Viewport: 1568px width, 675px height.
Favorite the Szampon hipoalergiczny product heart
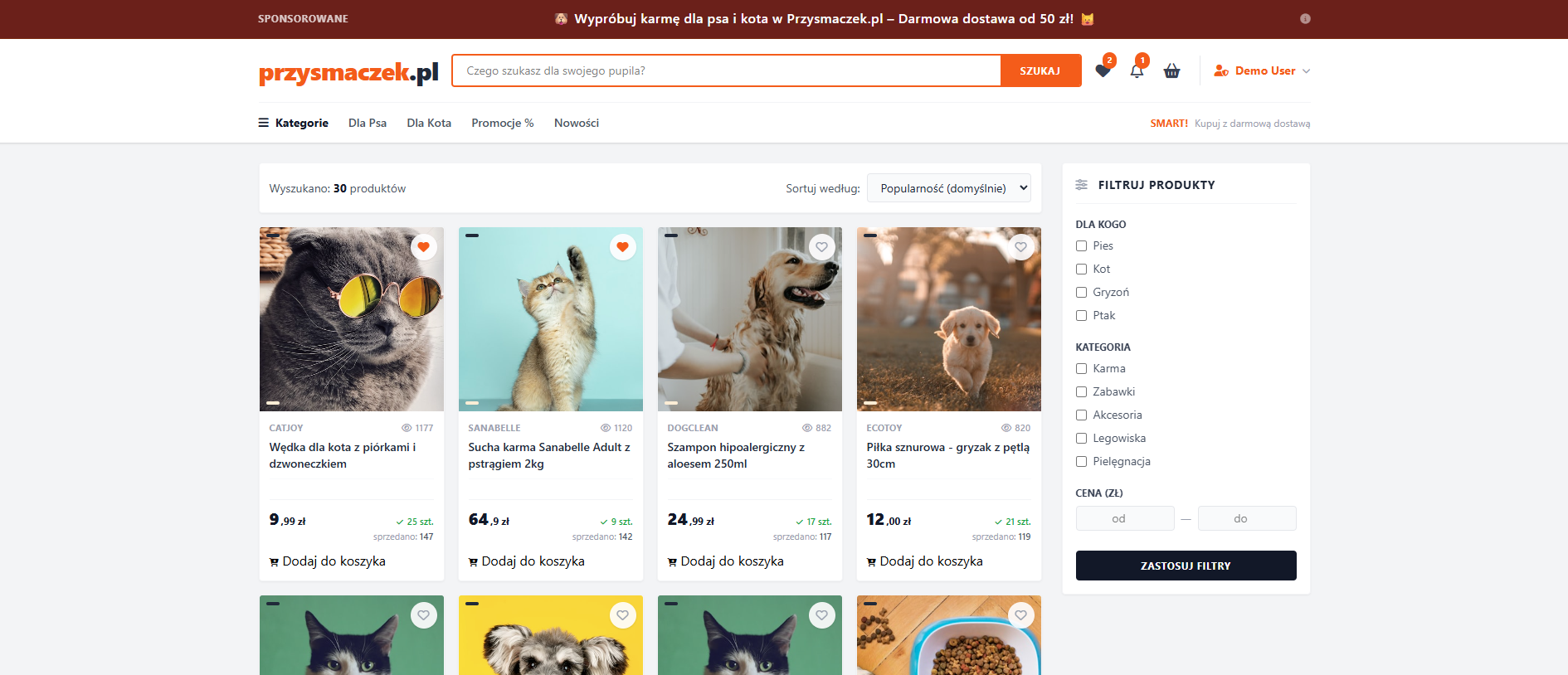tap(821, 246)
